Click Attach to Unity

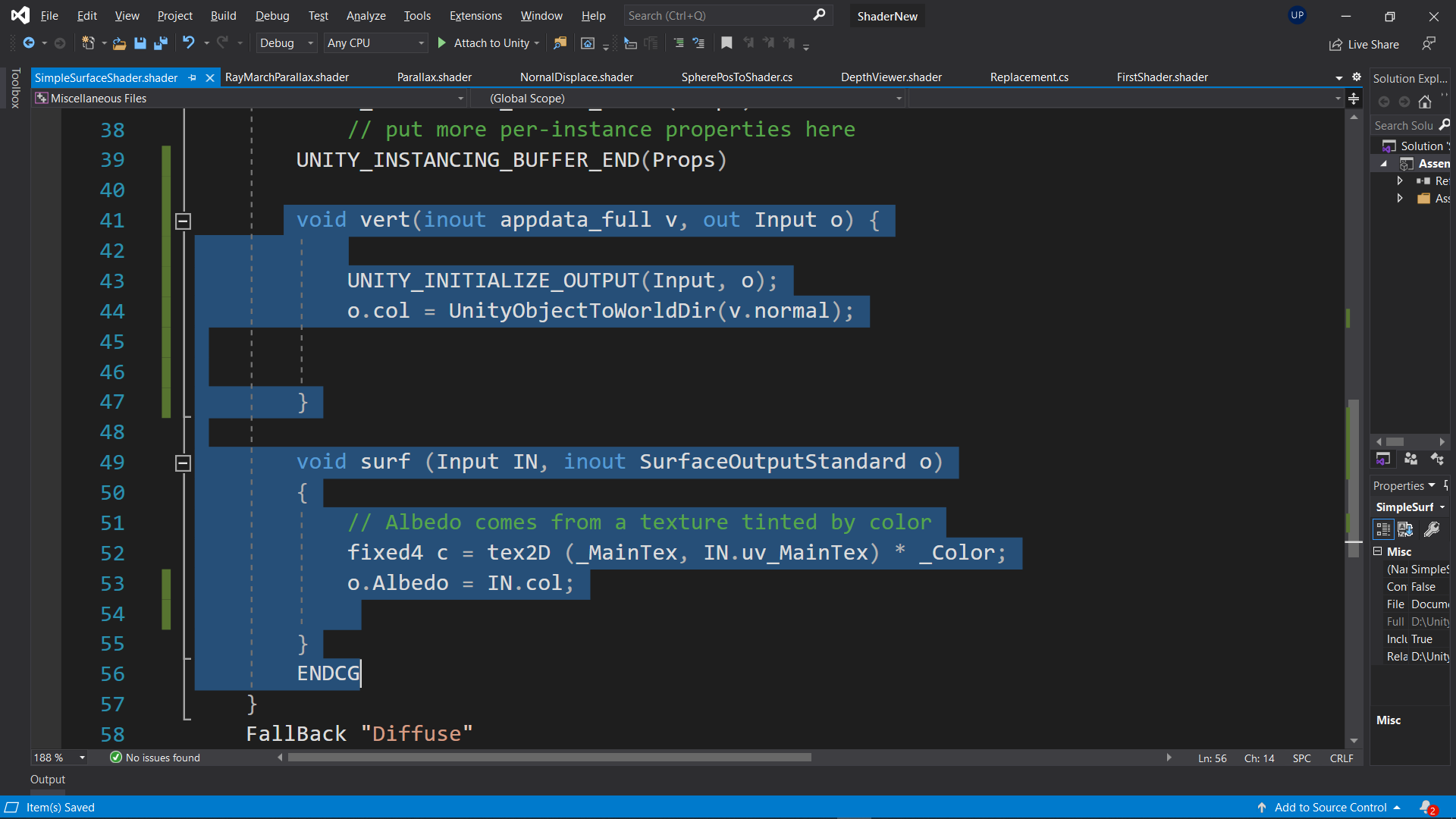(x=488, y=43)
